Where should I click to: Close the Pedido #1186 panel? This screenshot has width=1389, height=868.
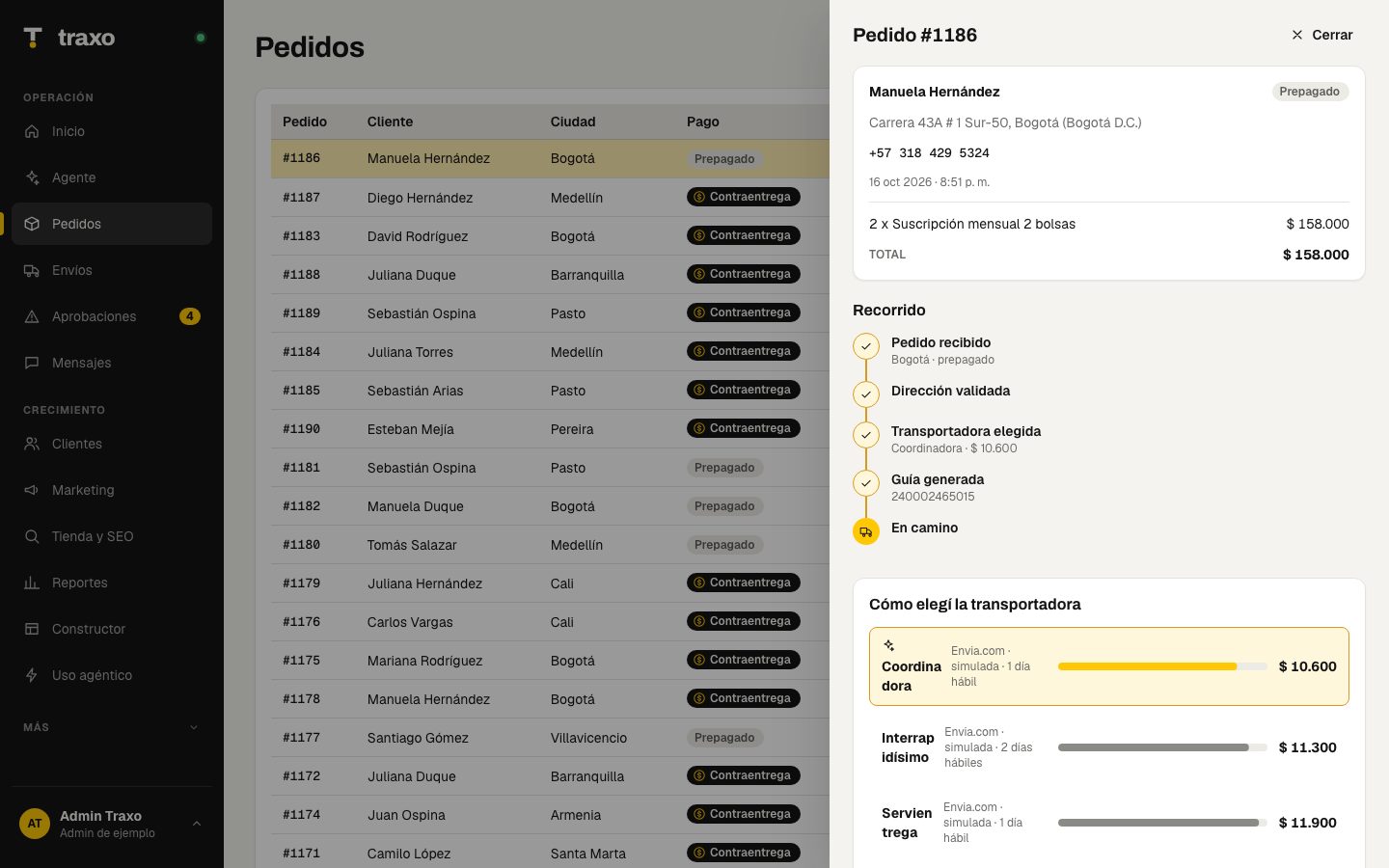click(x=1321, y=35)
